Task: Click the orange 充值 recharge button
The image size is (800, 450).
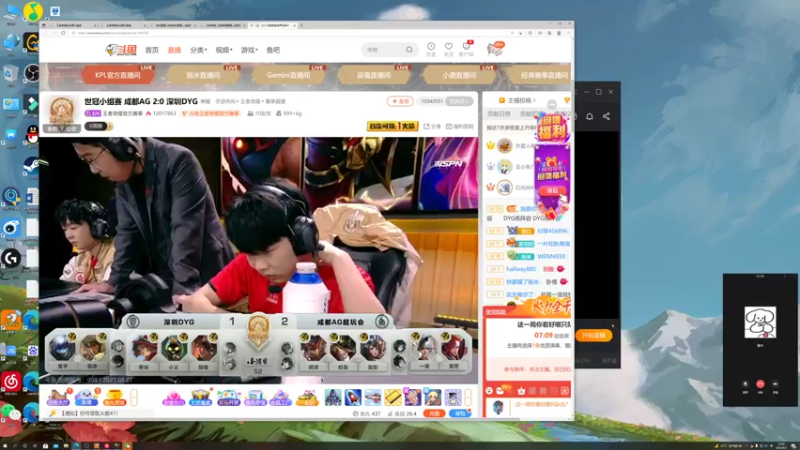Action: (434, 413)
